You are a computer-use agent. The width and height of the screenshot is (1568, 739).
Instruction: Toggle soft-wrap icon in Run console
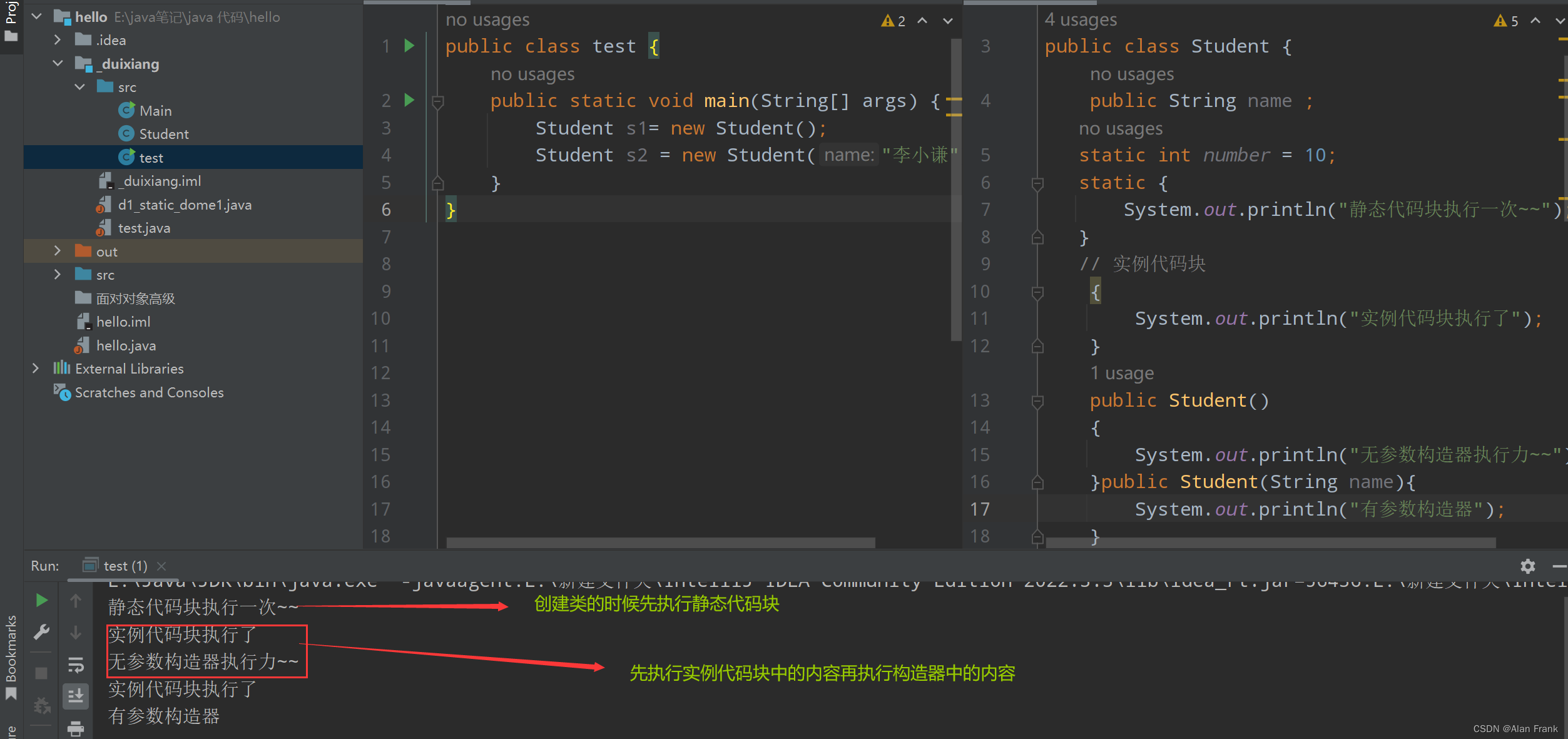pos(76,665)
